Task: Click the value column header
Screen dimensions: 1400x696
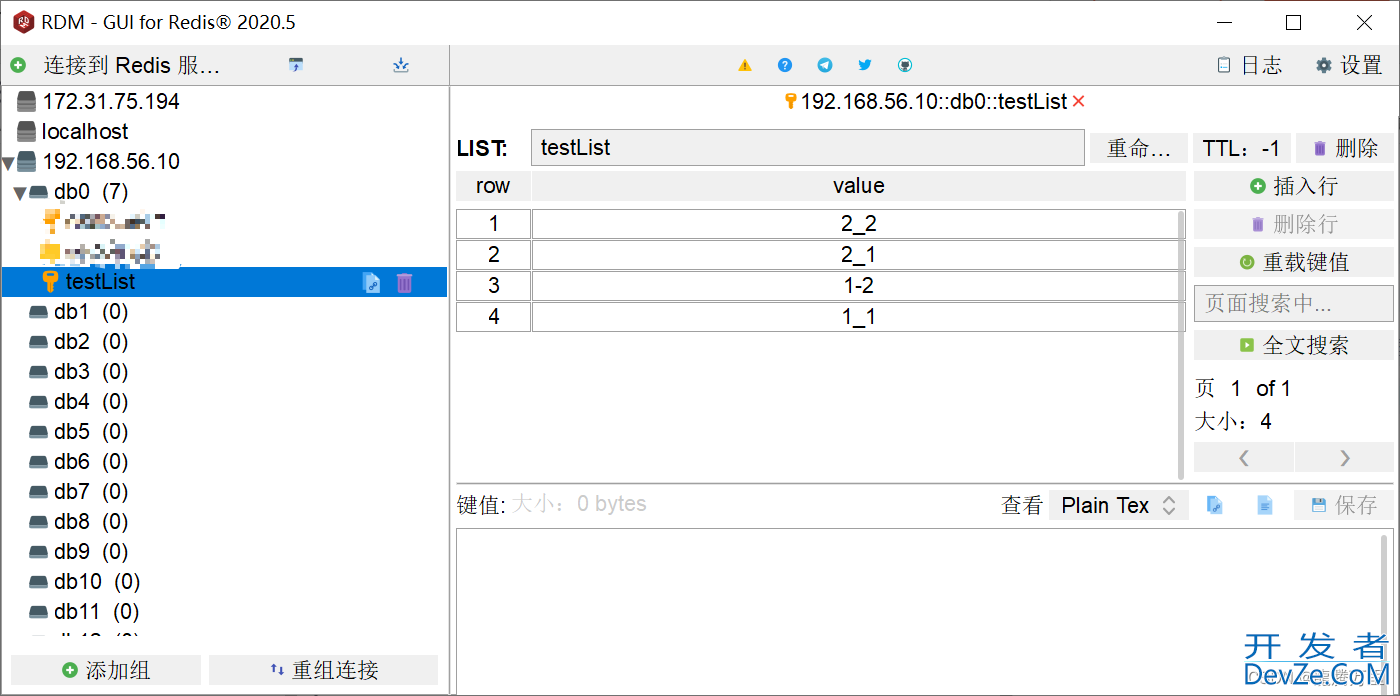Action: [858, 186]
